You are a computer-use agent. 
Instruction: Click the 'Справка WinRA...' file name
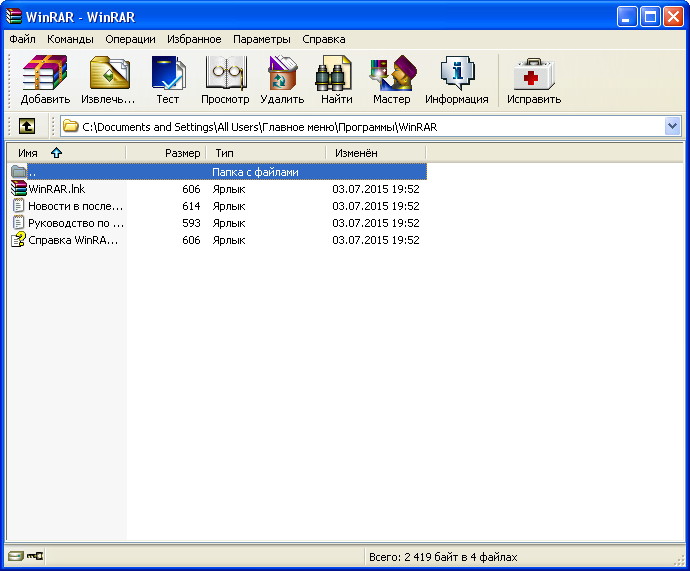click(73, 240)
